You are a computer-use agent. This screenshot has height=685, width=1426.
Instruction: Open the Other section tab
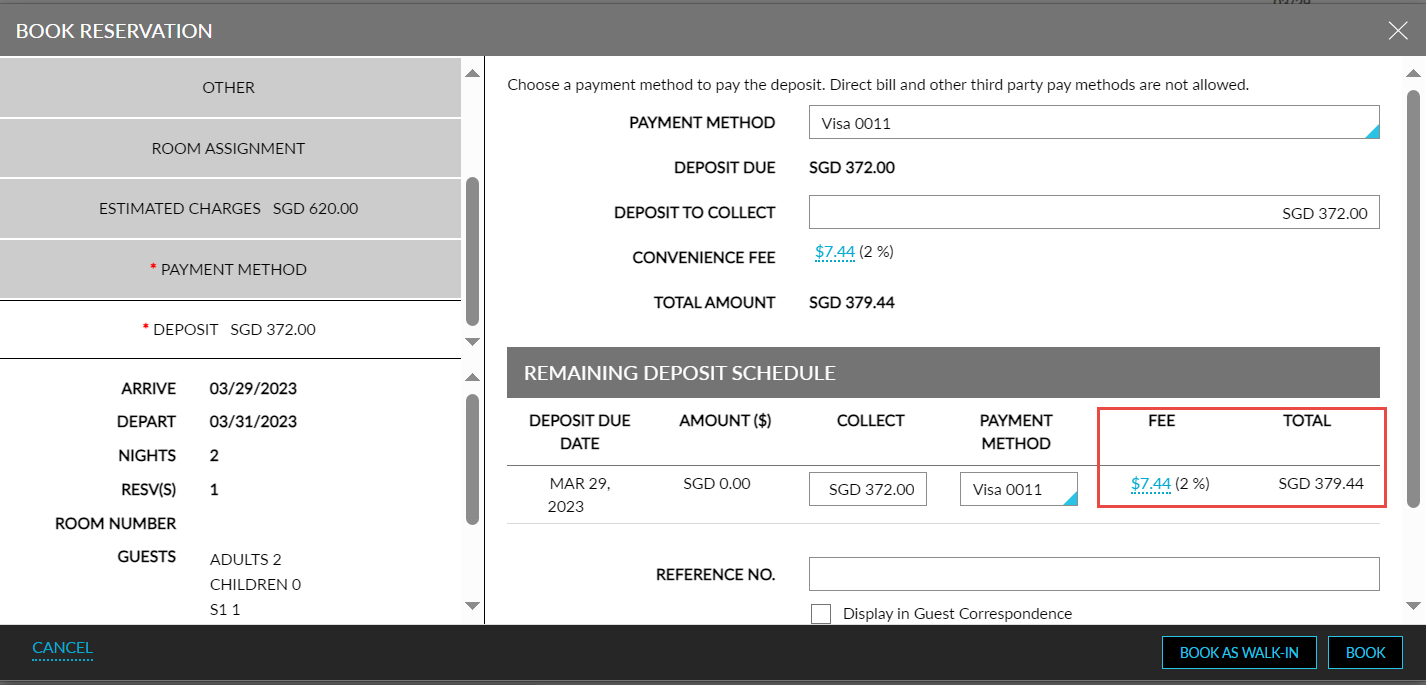tap(229, 87)
